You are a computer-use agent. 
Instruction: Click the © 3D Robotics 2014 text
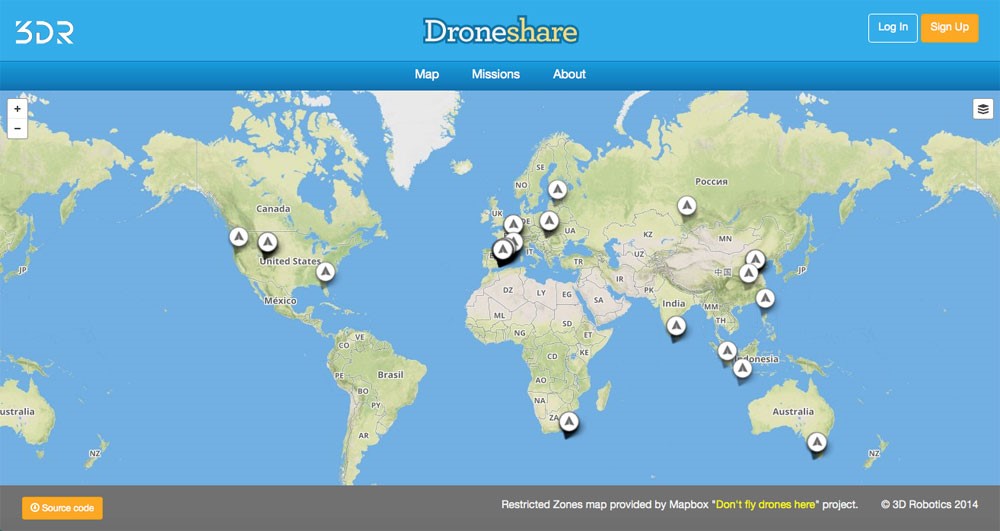tap(929, 504)
